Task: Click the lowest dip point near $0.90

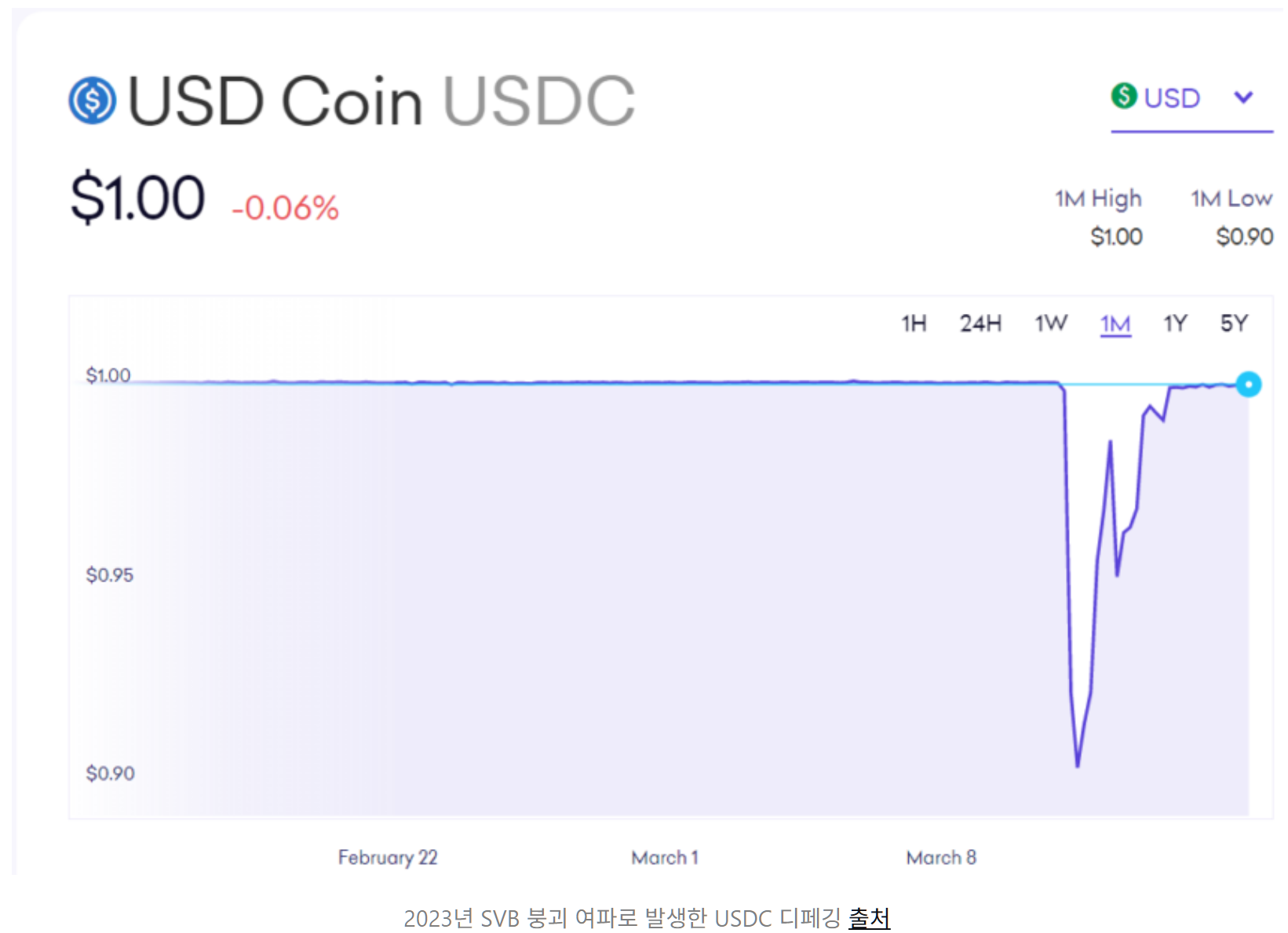Action: click(1078, 765)
